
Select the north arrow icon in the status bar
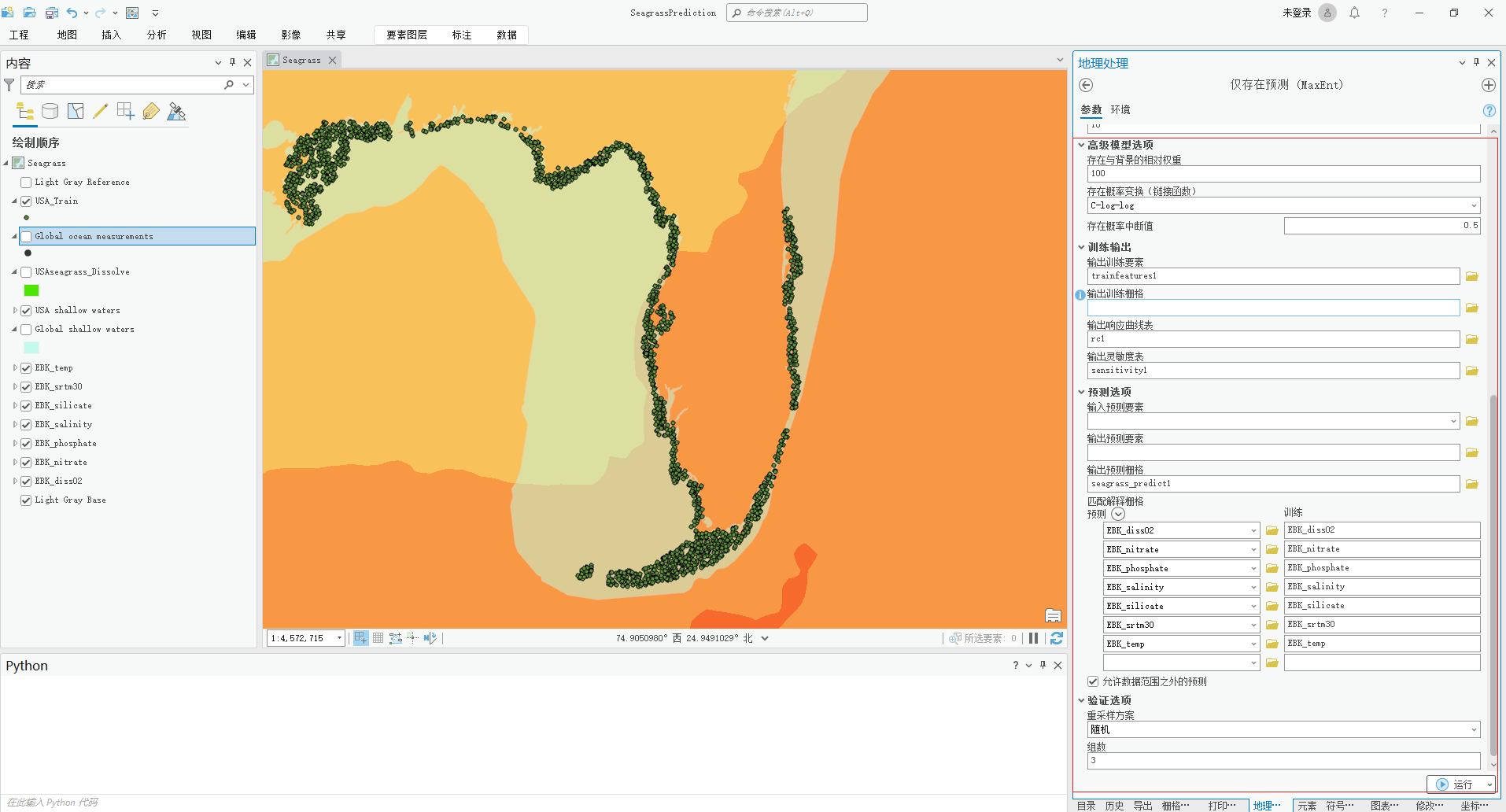[x=429, y=638]
